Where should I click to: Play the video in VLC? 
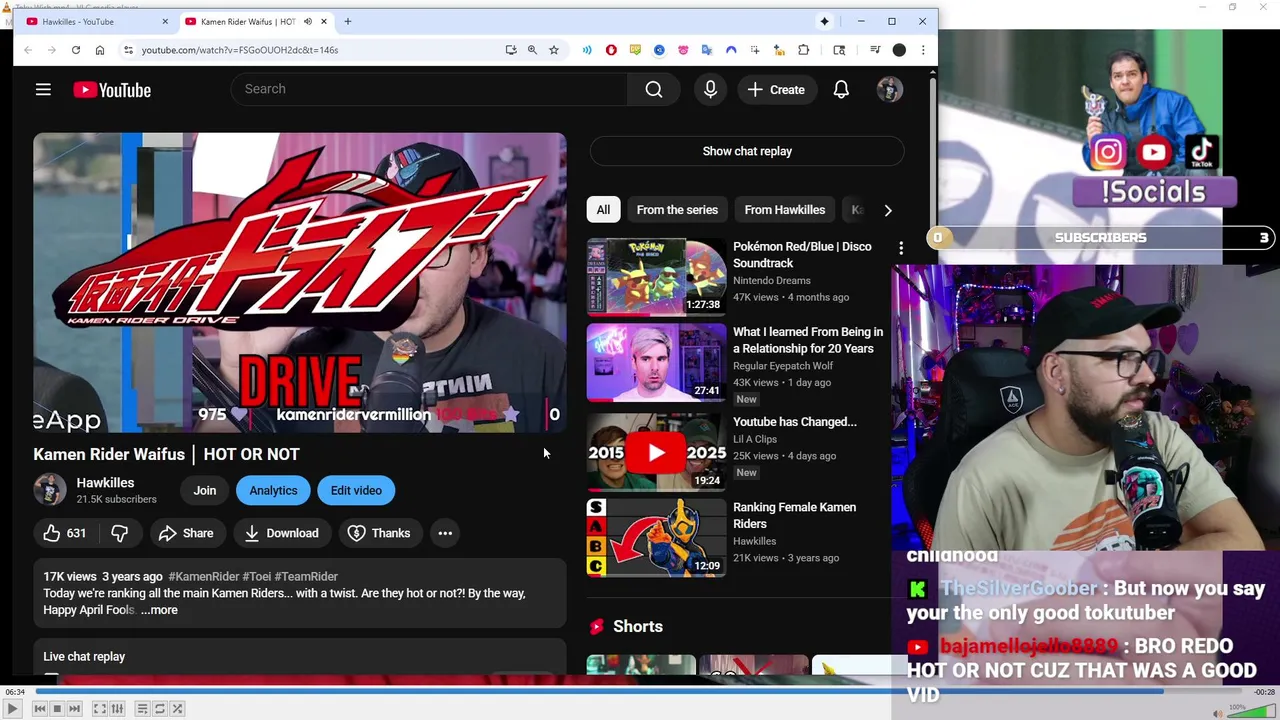pos(12,709)
